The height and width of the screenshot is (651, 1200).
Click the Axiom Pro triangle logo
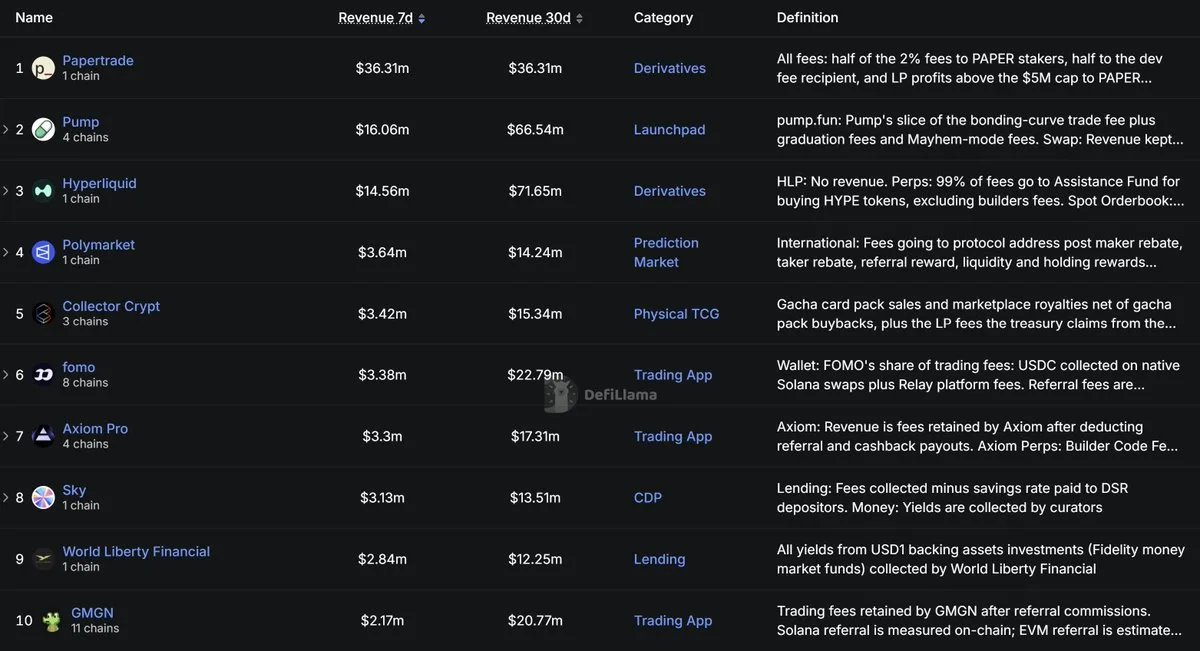point(43,436)
